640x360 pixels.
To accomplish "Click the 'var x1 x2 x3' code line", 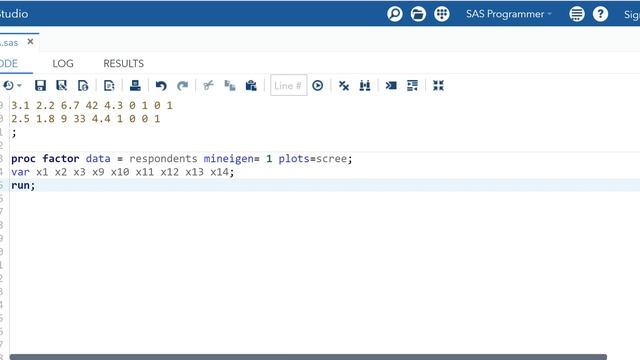I will (122, 172).
